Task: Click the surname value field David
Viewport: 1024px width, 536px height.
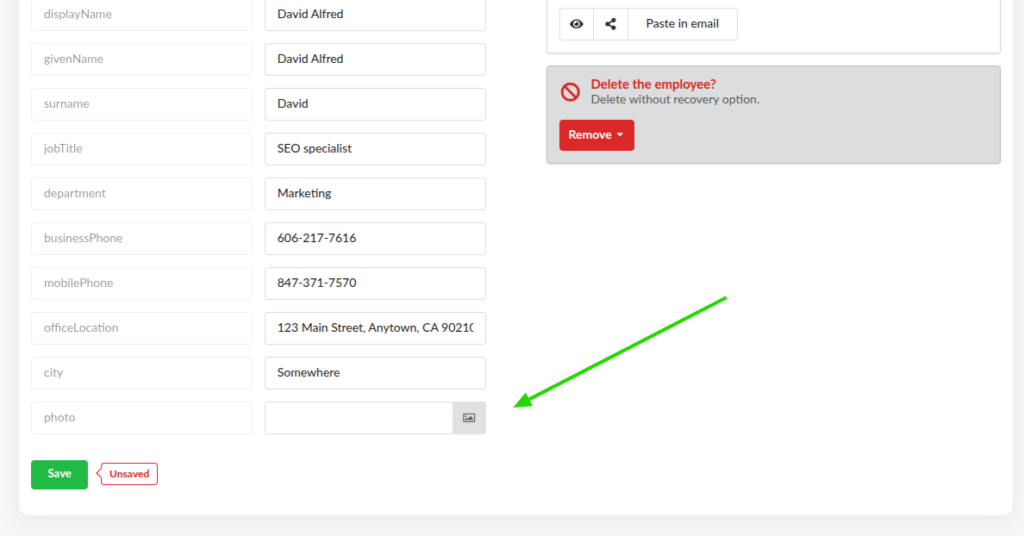Action: pos(375,104)
